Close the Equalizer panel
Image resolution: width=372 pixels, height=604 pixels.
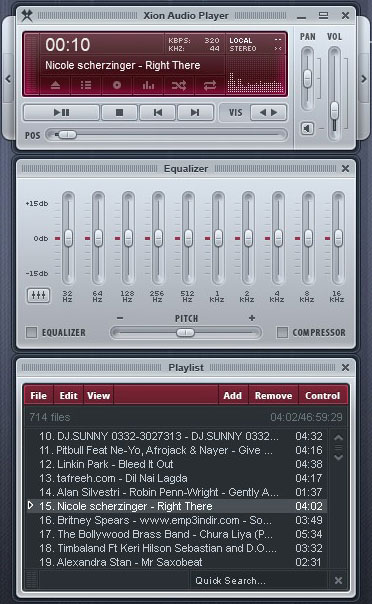coord(345,168)
